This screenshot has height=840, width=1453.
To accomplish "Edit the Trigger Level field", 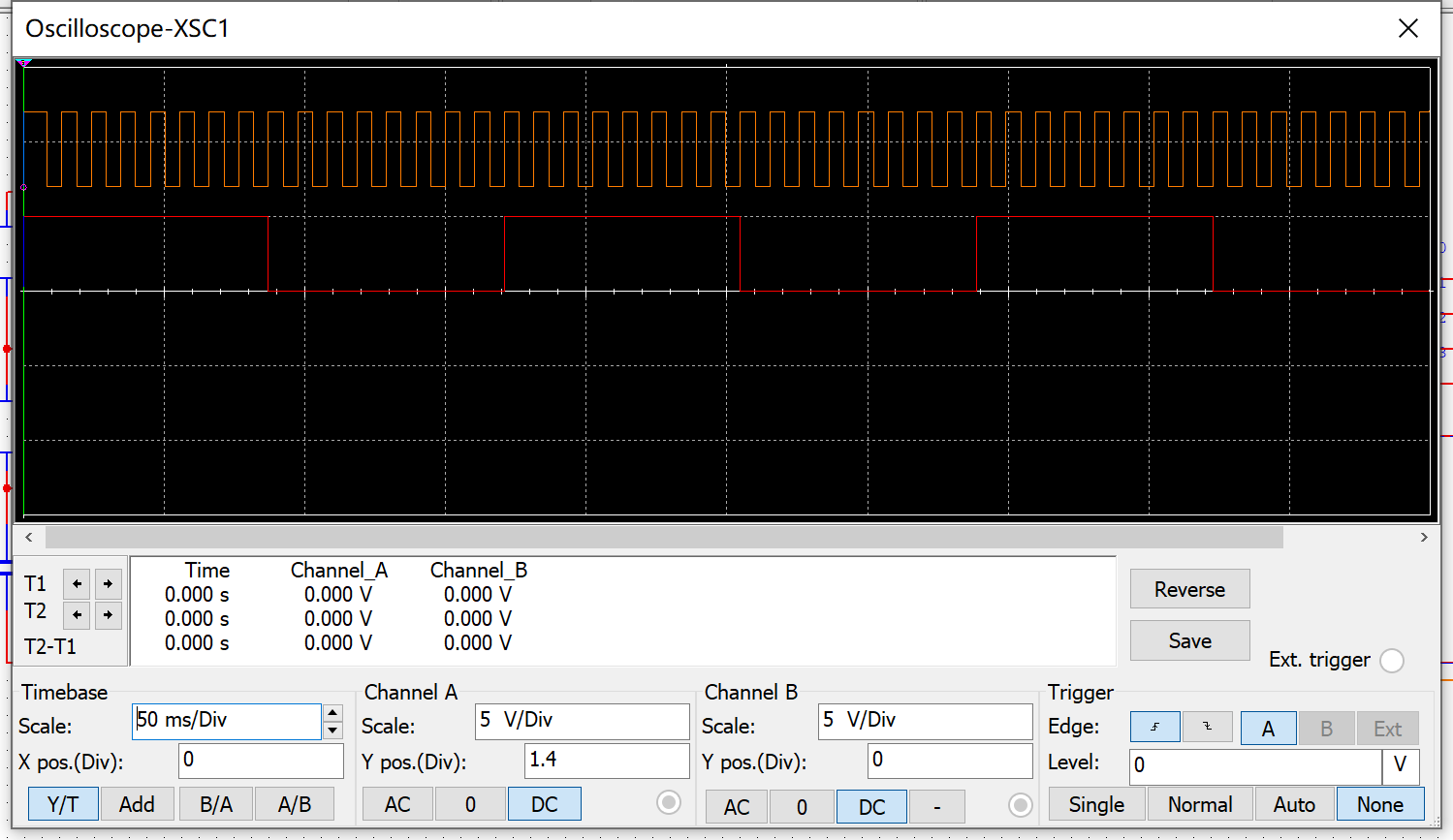I will coord(1255,766).
